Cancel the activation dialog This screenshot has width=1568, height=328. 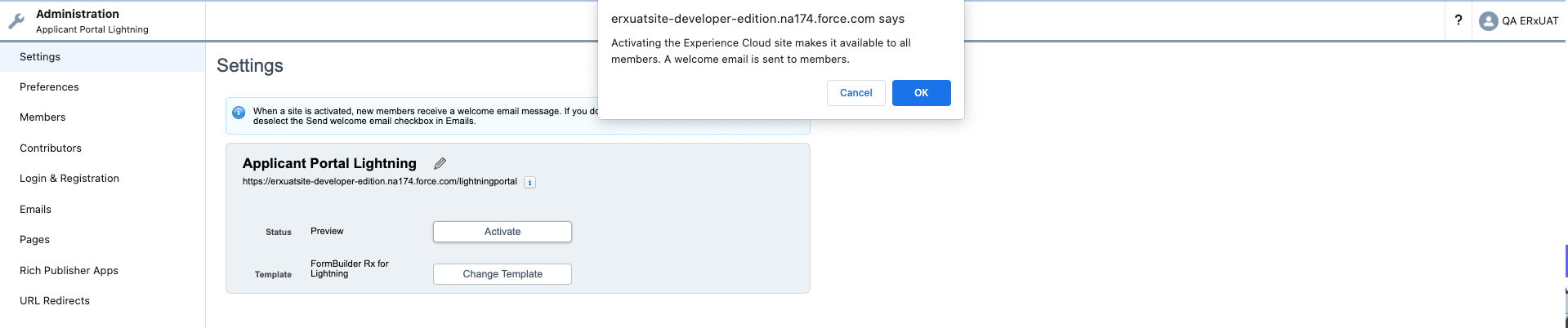(855, 93)
